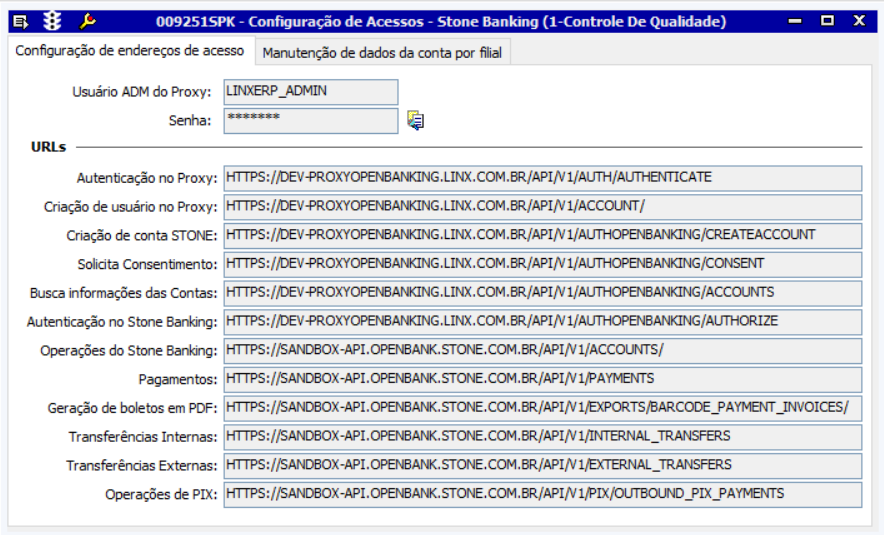Click the Geração de boletos em PDF label
Viewport: 884px width, 535px height.
pos(132,408)
